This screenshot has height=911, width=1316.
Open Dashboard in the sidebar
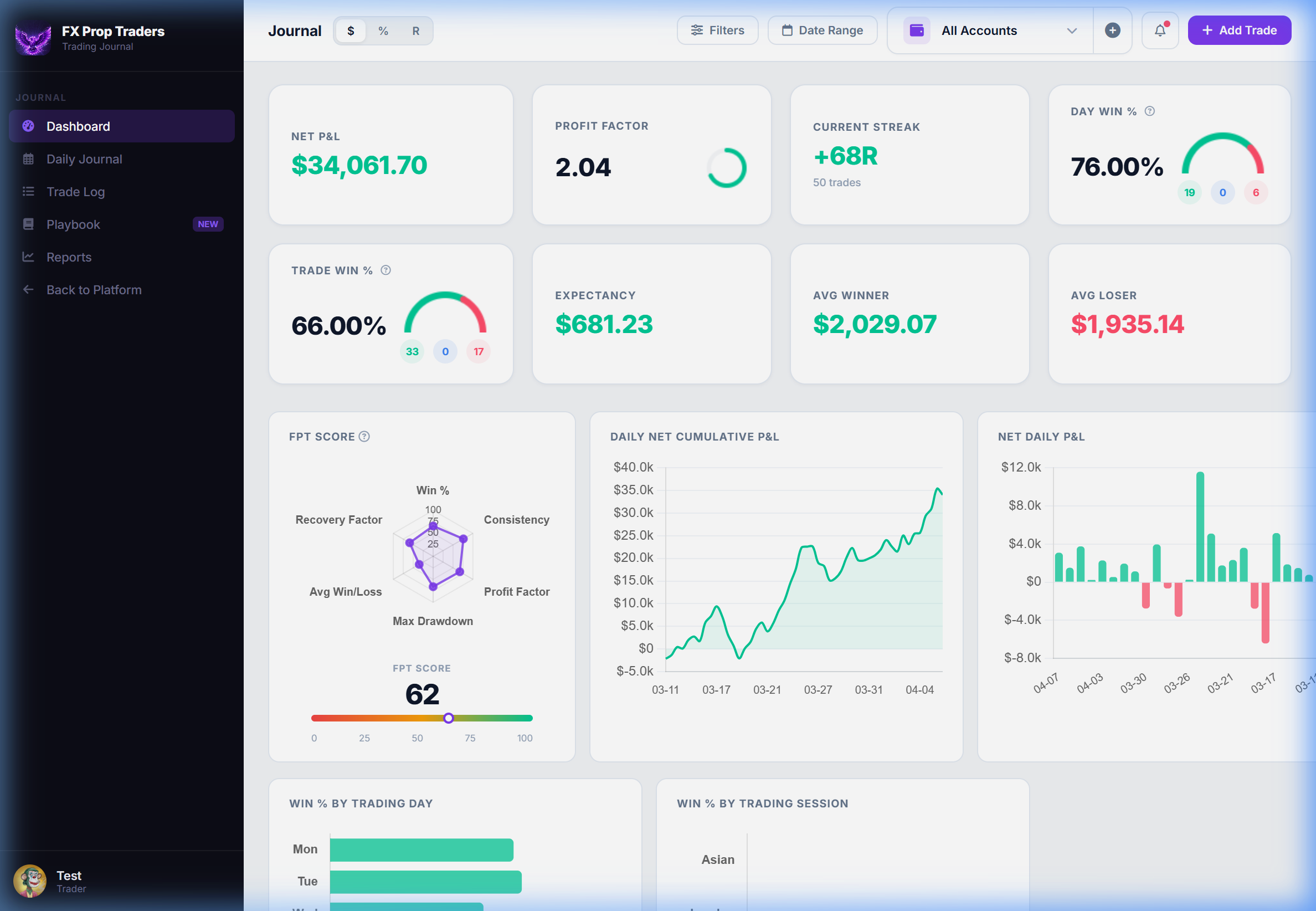(121, 126)
